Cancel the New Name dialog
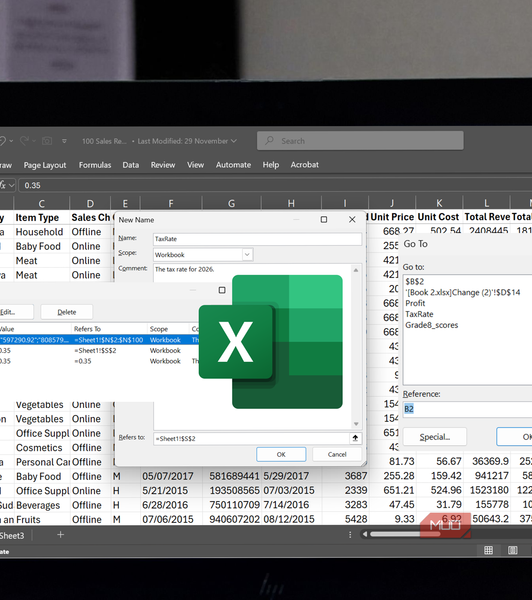532x600 pixels. click(x=337, y=454)
